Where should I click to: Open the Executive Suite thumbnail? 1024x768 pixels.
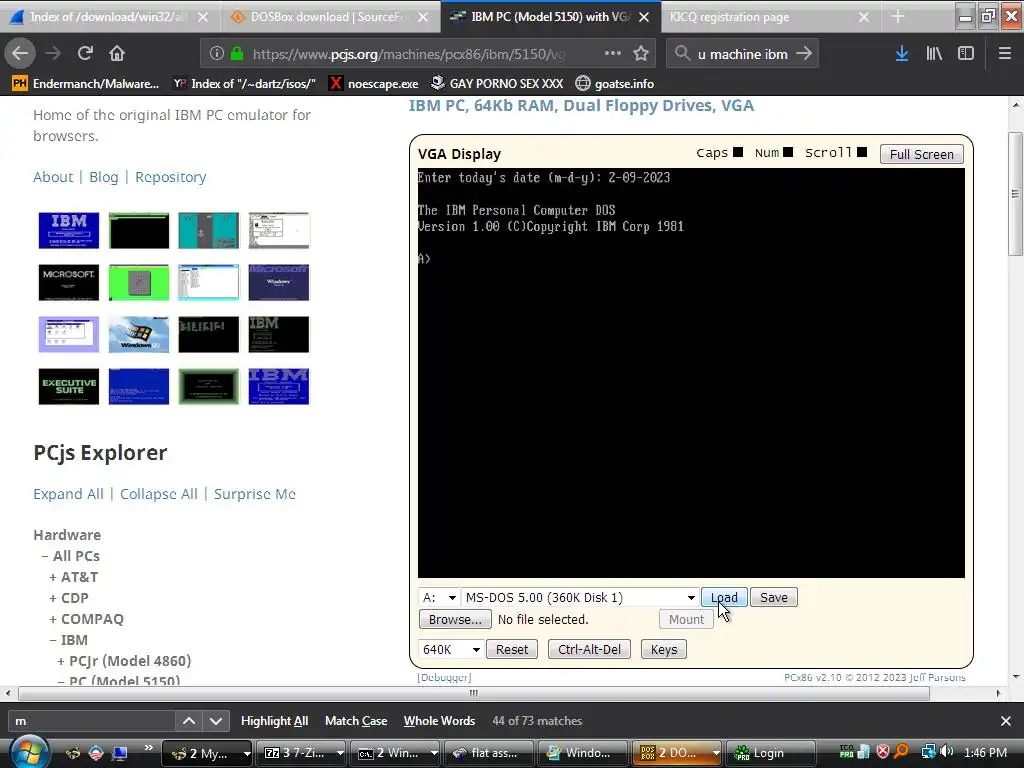click(x=69, y=387)
